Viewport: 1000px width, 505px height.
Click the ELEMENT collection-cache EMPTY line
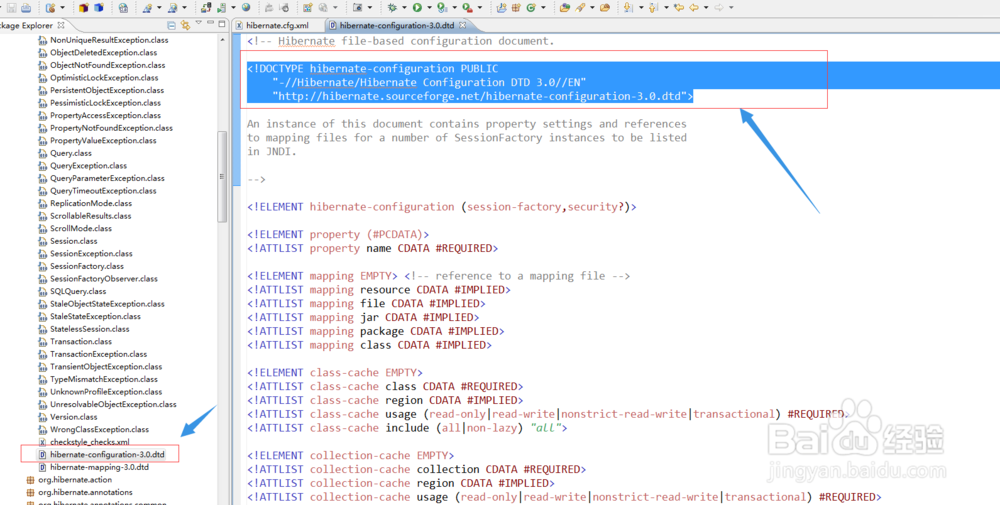click(351, 455)
